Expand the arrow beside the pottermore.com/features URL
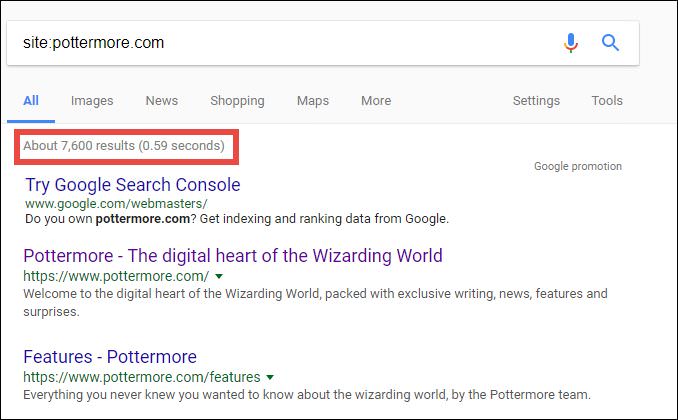Image resolution: width=678 pixels, height=420 pixels. (269, 378)
